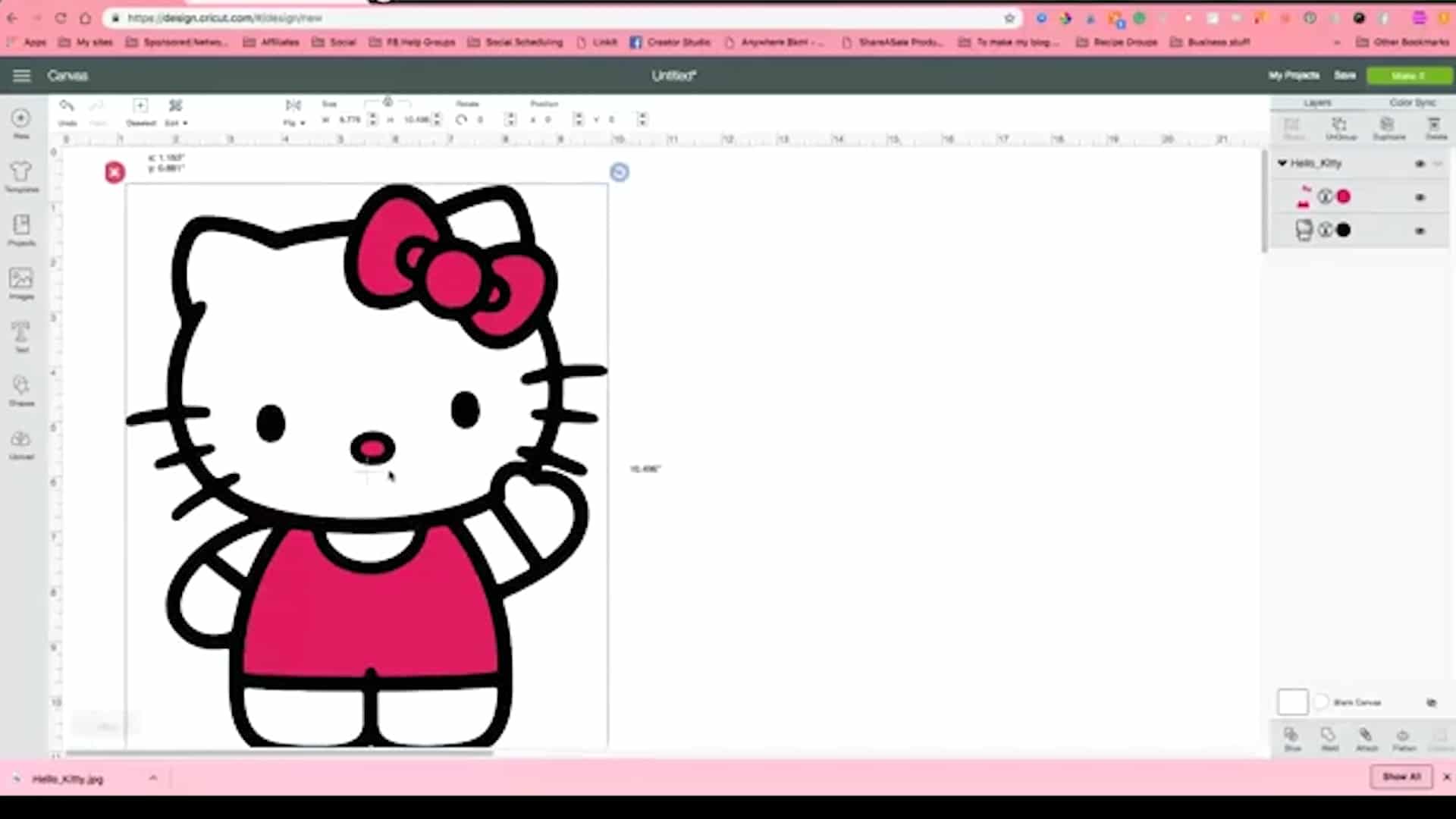Open the Images panel in sidebar
1456x819 pixels.
pos(21,283)
